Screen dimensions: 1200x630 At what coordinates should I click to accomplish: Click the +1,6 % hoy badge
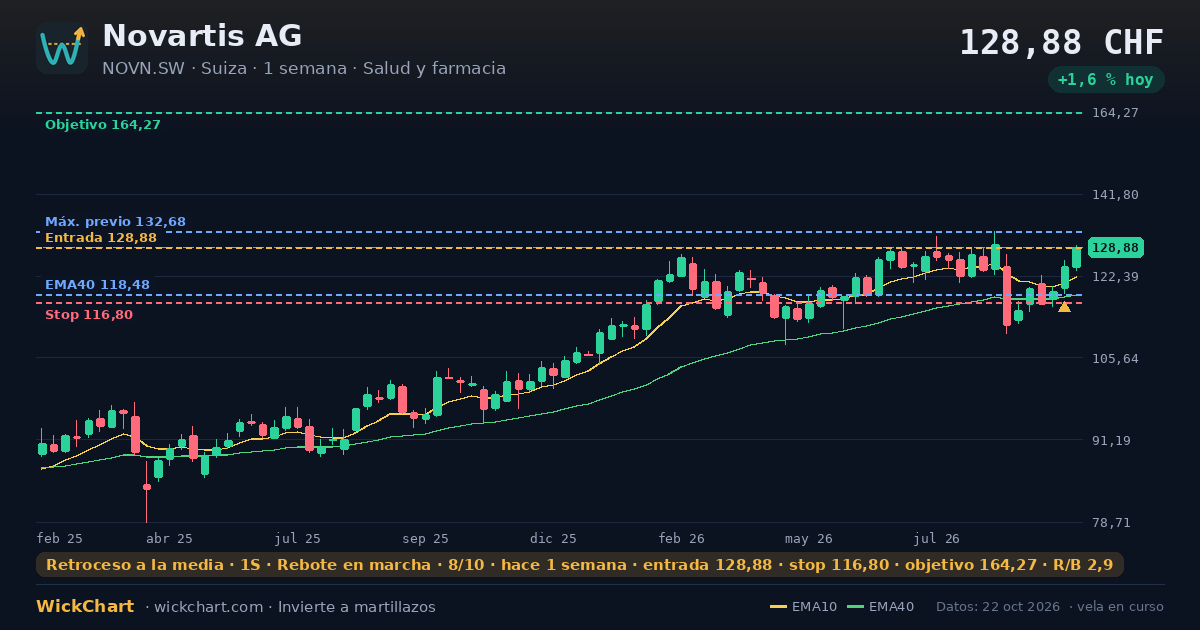point(1105,80)
